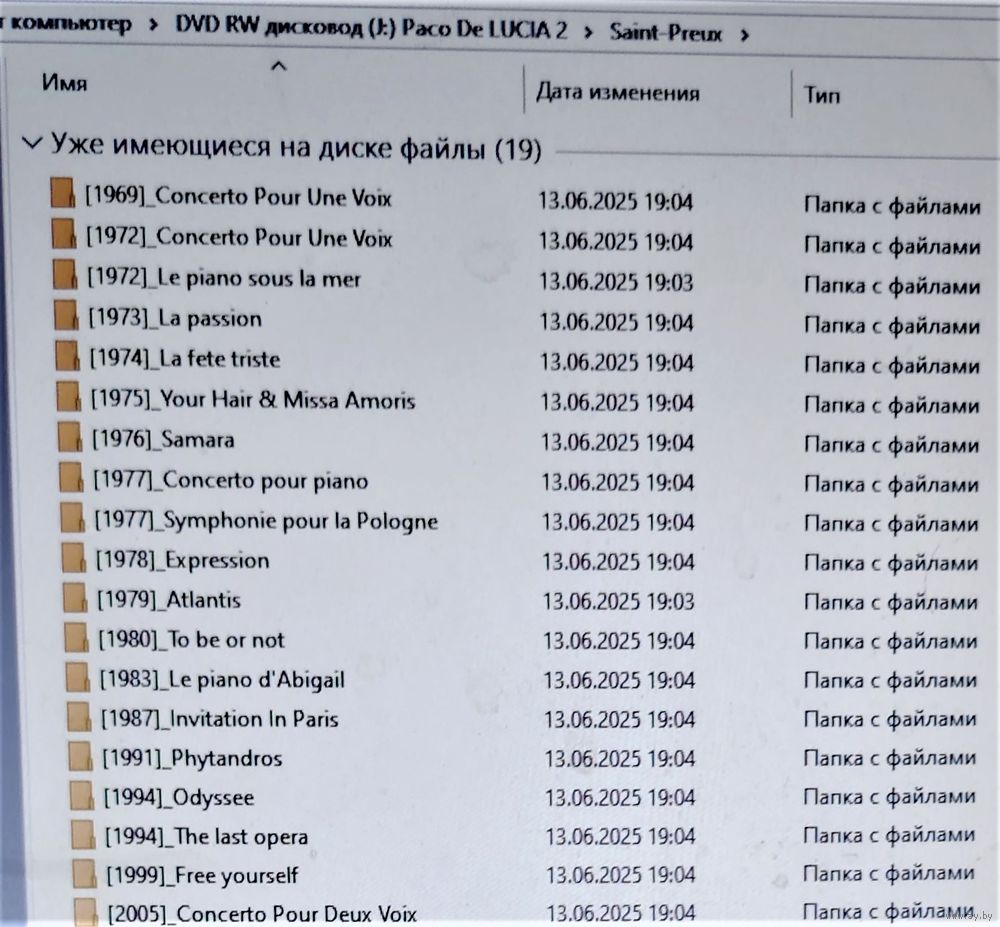Screen dimensions: 1000x927
Task: Select [1975]_Your Hair & Missa Amoris name
Action: tap(253, 400)
